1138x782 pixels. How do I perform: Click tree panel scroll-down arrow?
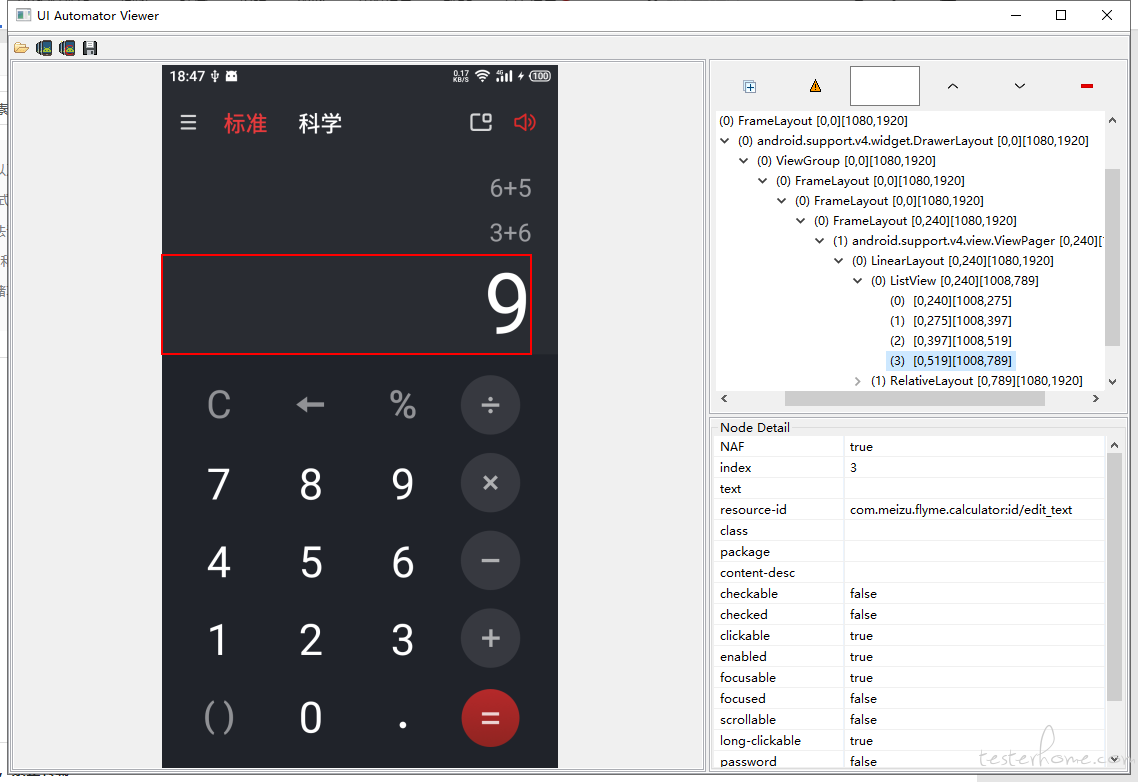(1113, 382)
